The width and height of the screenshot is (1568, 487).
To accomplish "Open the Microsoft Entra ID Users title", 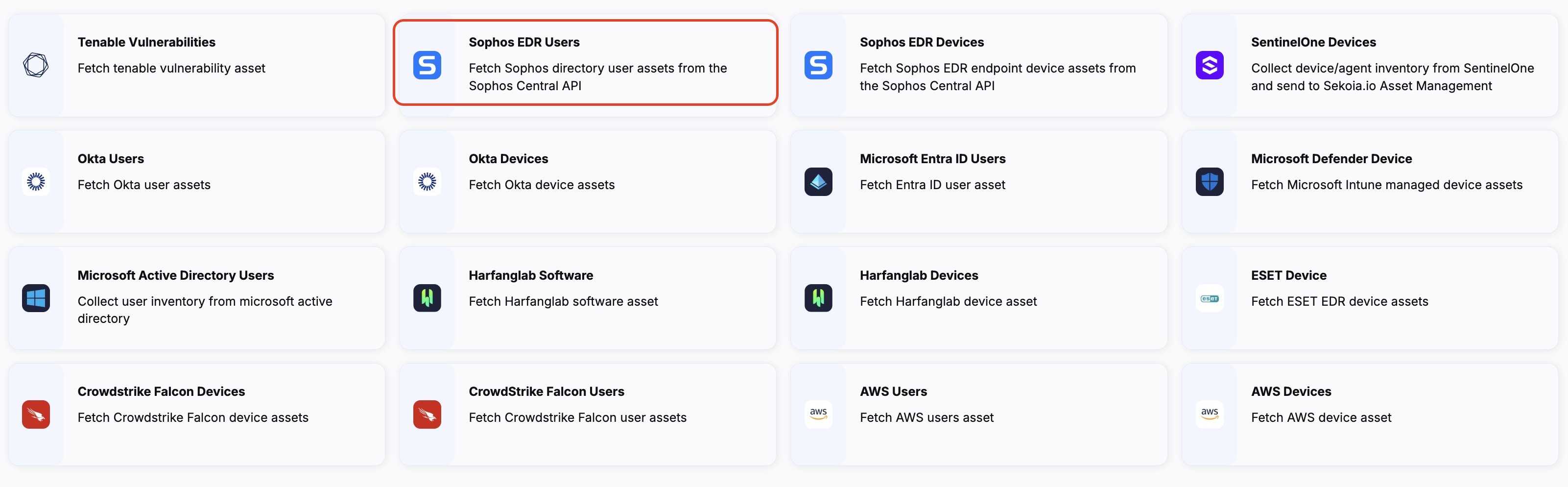I will coord(932,158).
